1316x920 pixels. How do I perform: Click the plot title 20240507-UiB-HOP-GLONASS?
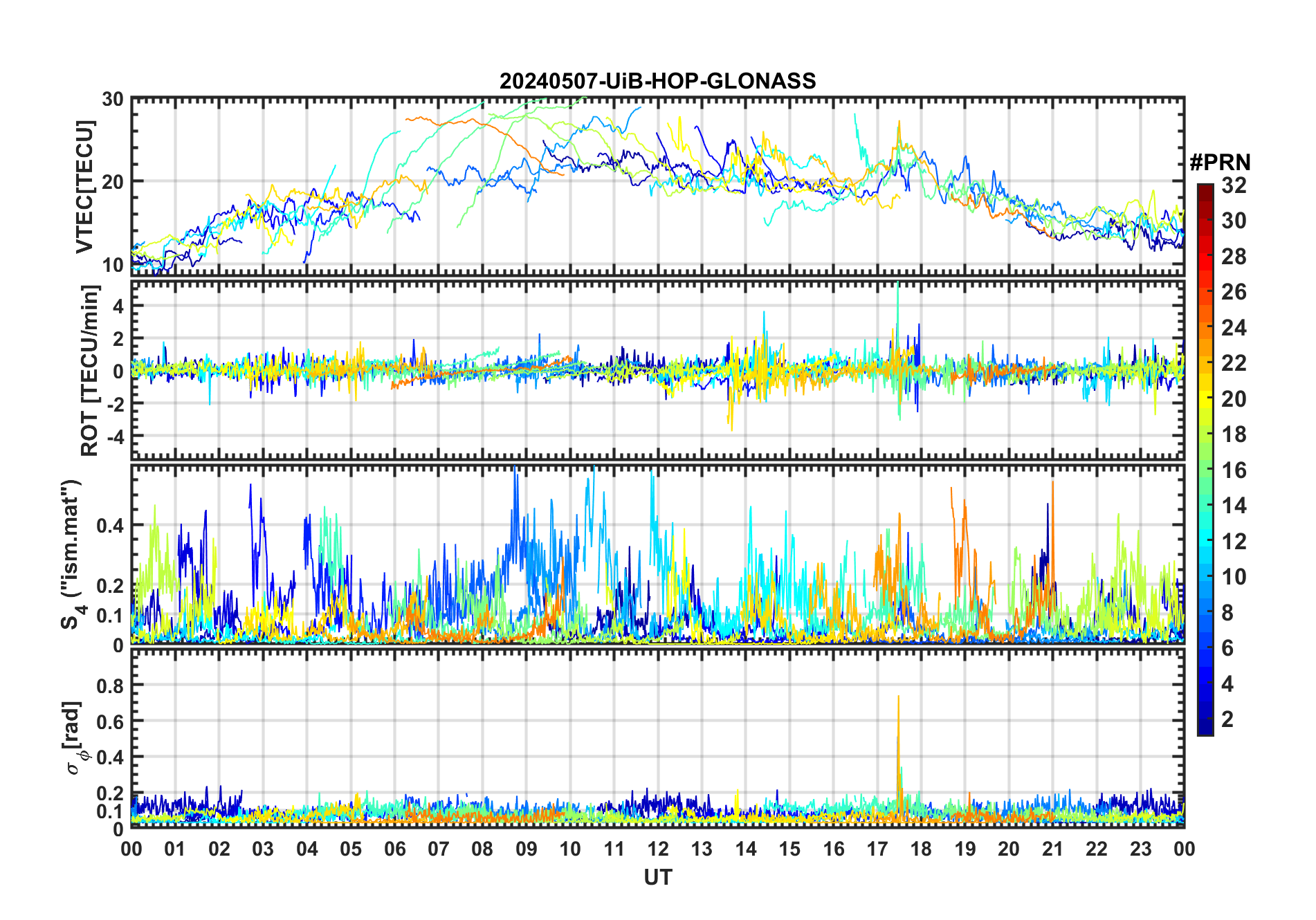click(x=657, y=82)
